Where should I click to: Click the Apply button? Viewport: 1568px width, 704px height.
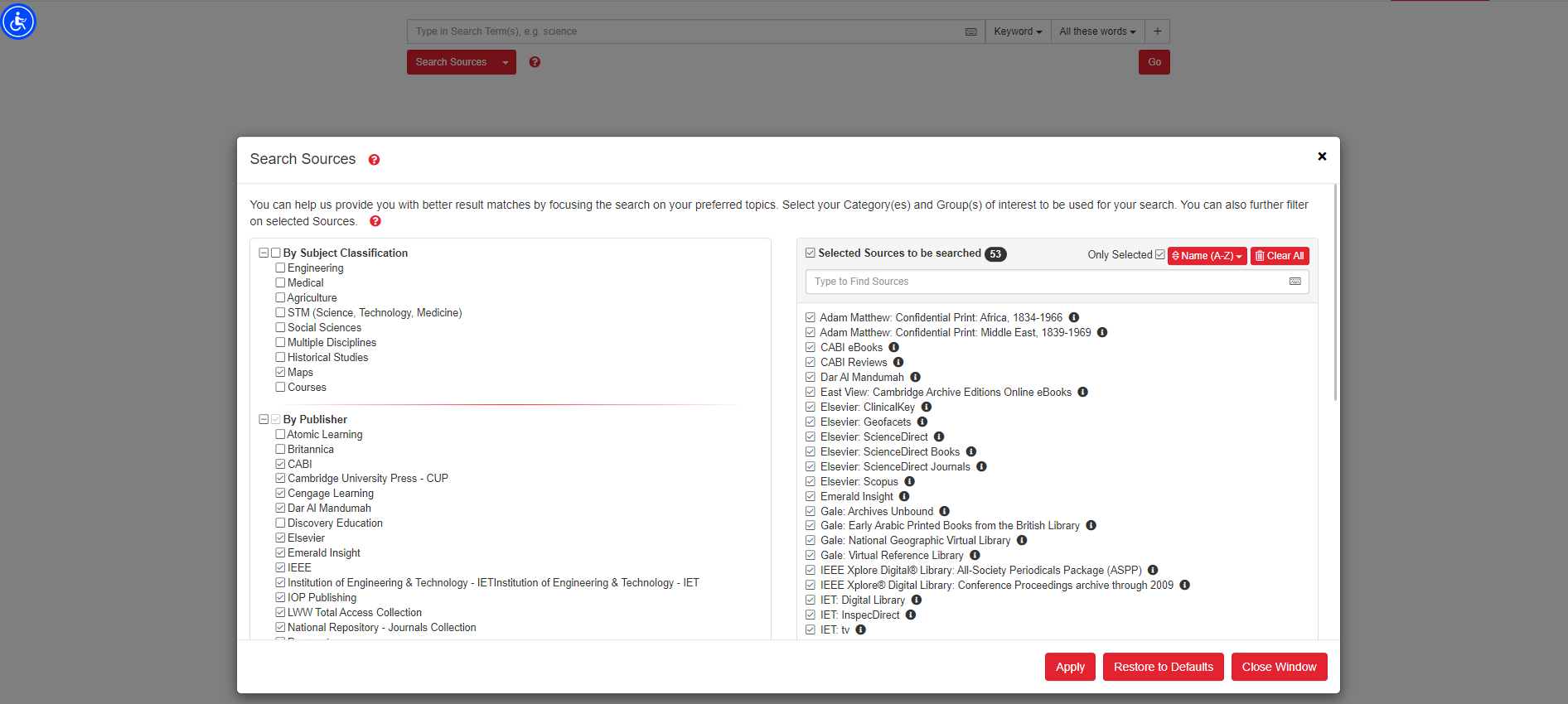pyautogui.click(x=1070, y=667)
